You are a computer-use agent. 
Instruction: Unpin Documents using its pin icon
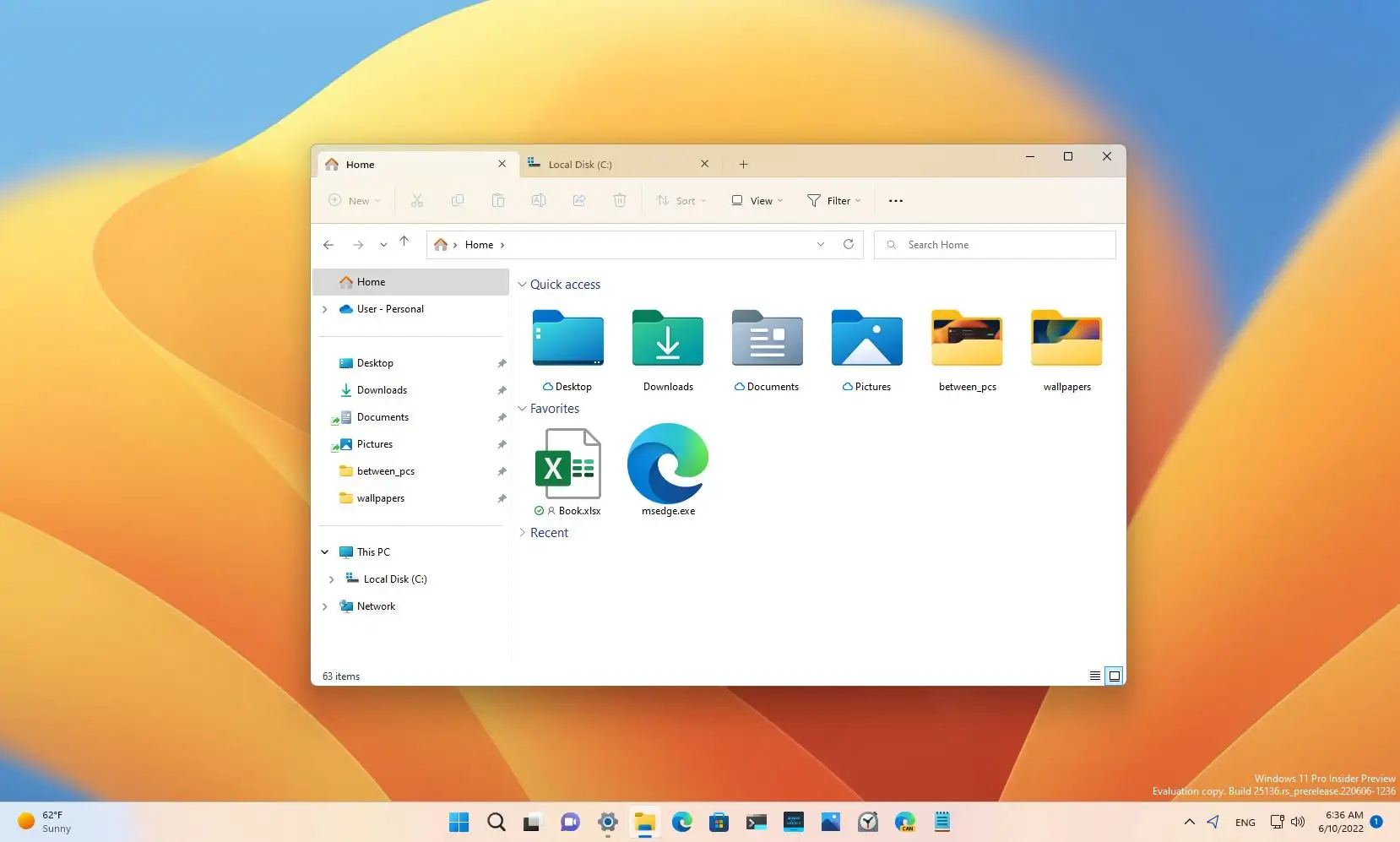(x=502, y=416)
